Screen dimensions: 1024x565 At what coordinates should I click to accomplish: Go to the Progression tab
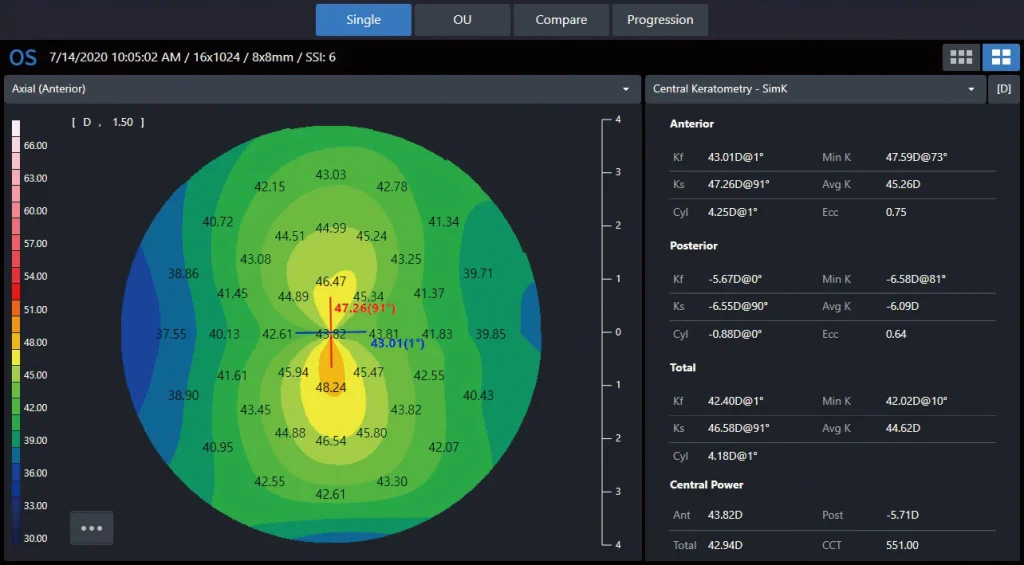coord(660,20)
